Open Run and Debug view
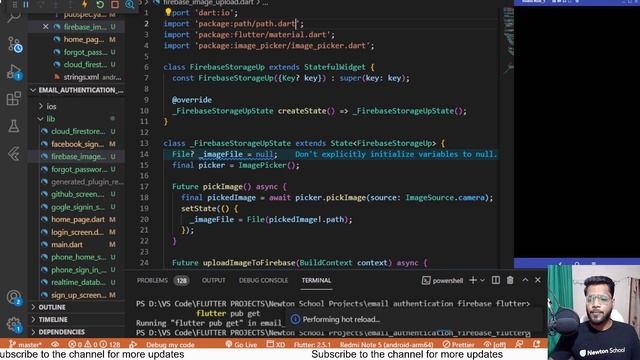 [x=14, y=72]
